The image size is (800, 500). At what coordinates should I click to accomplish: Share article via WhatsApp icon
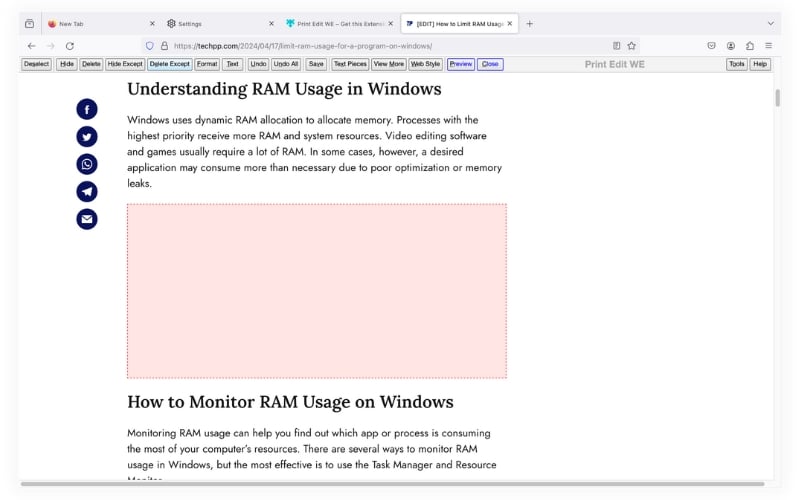pos(87,164)
